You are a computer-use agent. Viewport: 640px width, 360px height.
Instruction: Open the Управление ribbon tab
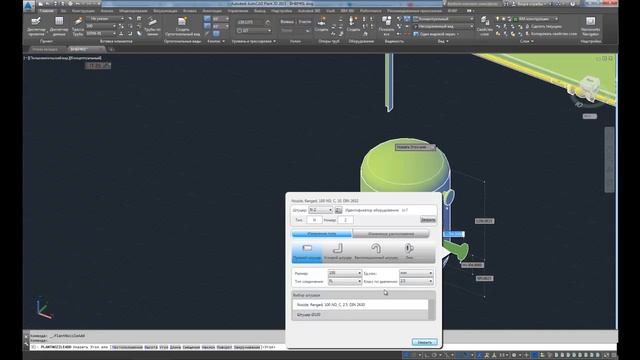pyautogui.click(x=238, y=11)
